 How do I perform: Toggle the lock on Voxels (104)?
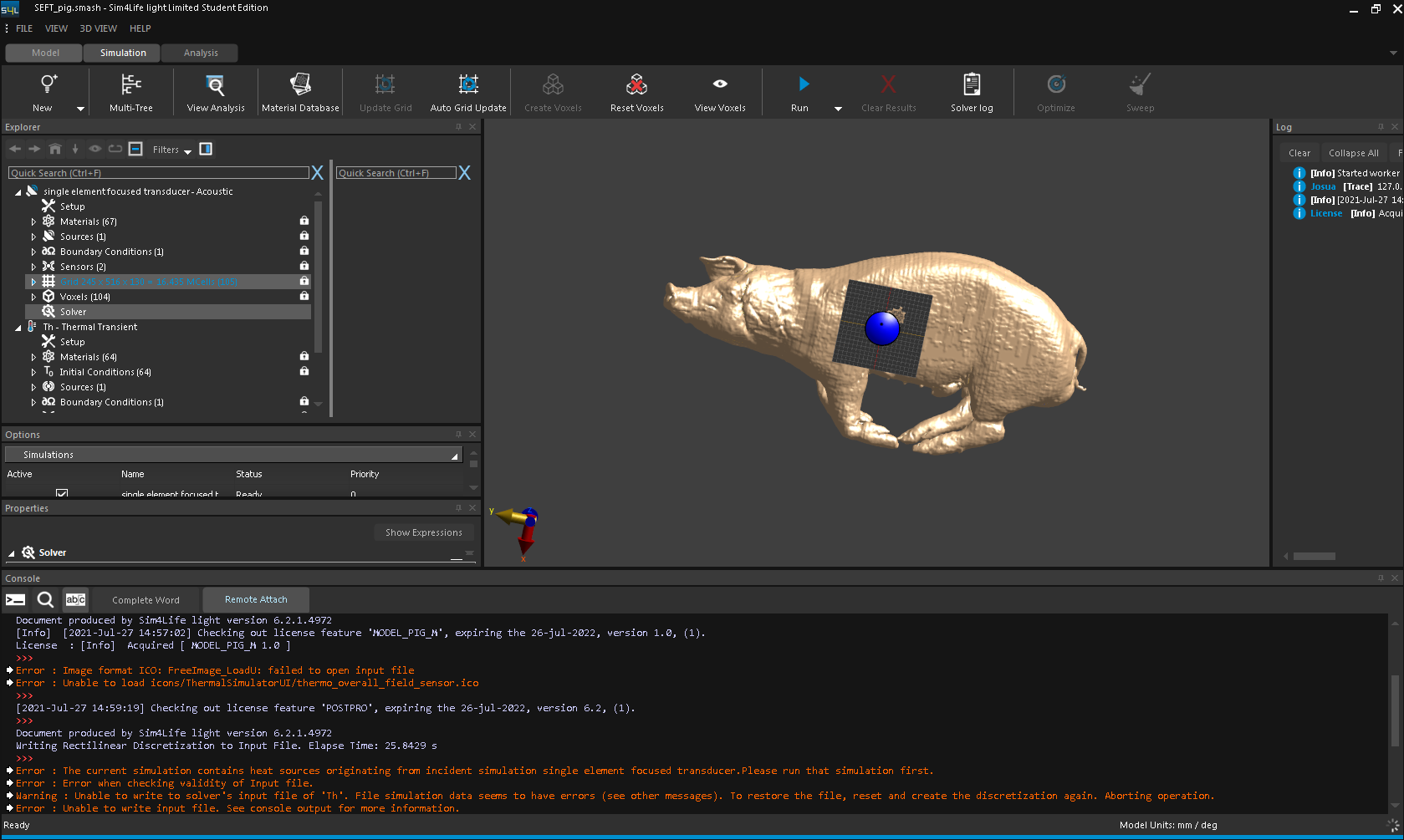point(304,296)
